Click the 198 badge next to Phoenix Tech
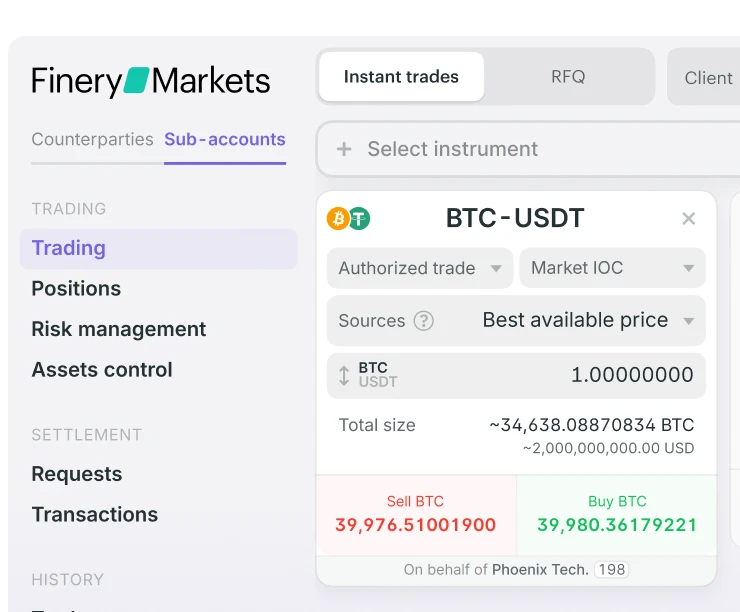Image resolution: width=740 pixels, height=612 pixels. tap(612, 570)
